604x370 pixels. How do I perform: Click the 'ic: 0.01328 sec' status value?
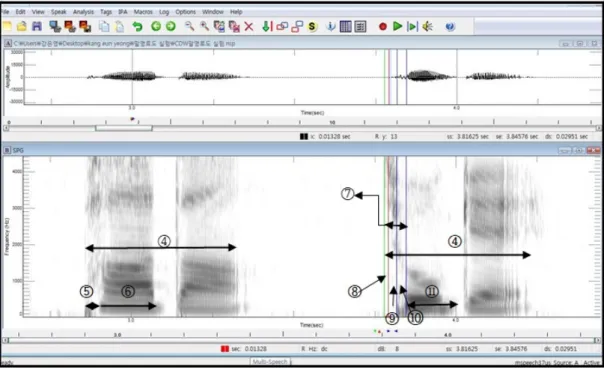click(x=331, y=136)
